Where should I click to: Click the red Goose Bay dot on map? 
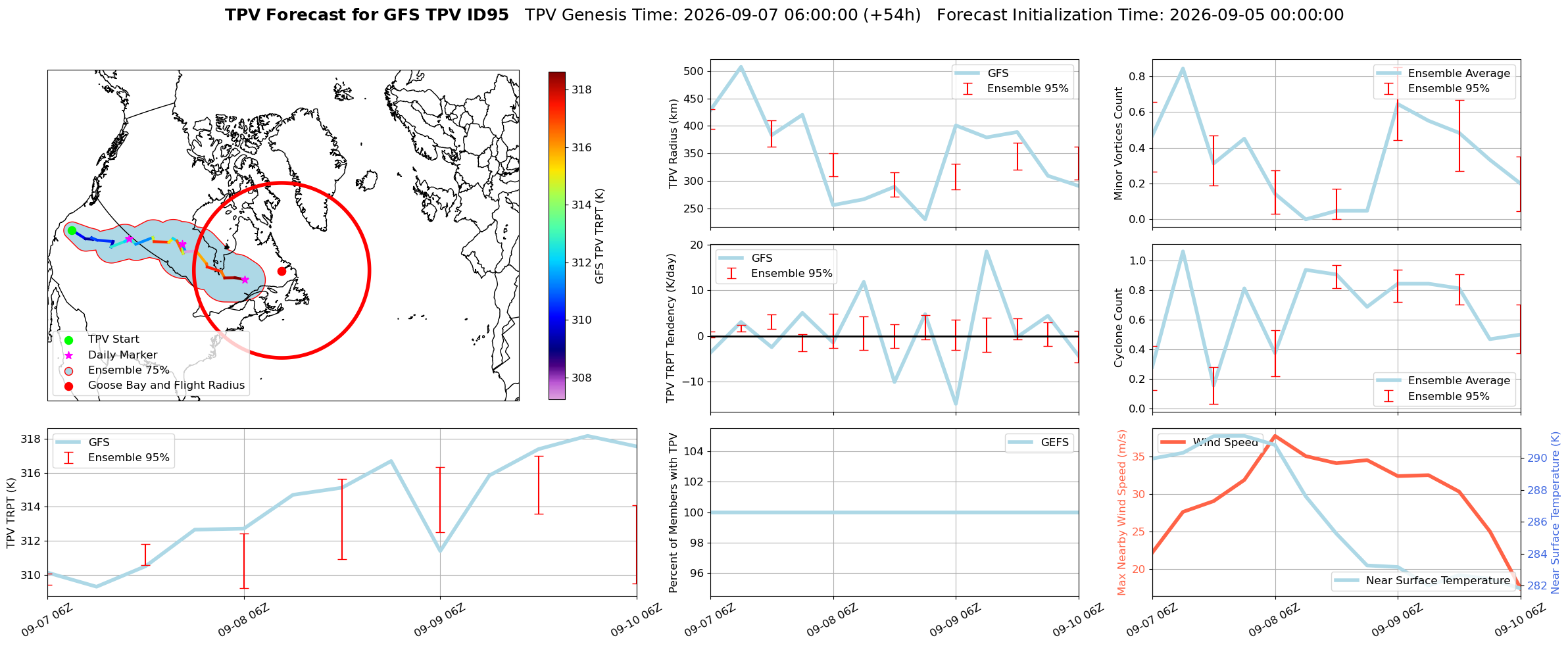282,271
